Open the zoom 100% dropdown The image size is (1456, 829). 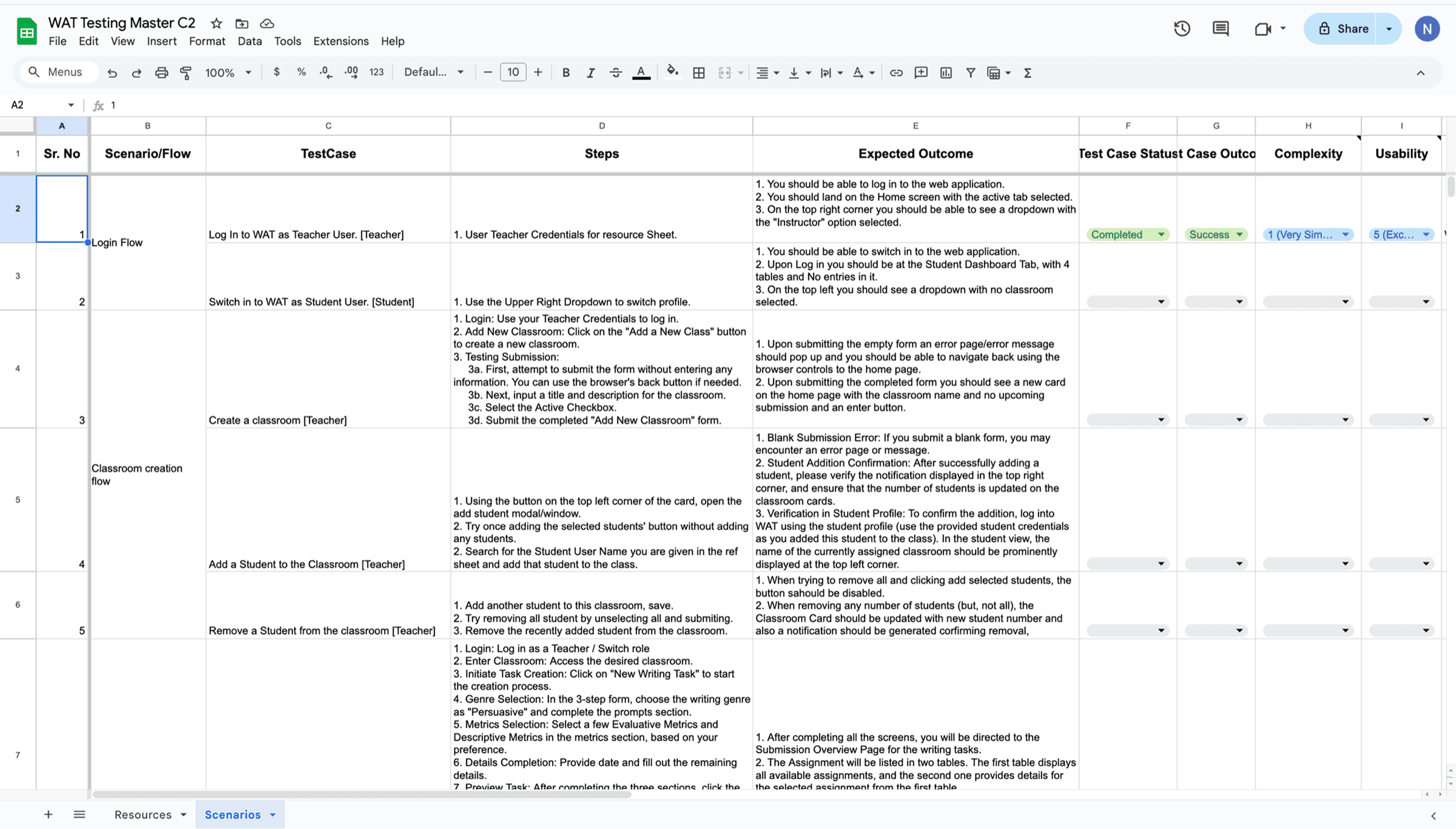tap(229, 73)
